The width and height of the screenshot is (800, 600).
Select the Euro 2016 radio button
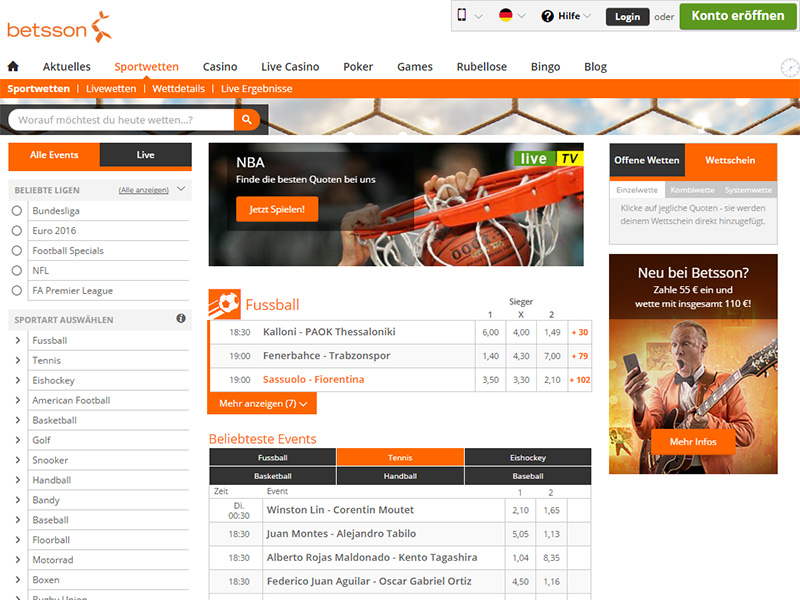click(x=17, y=231)
